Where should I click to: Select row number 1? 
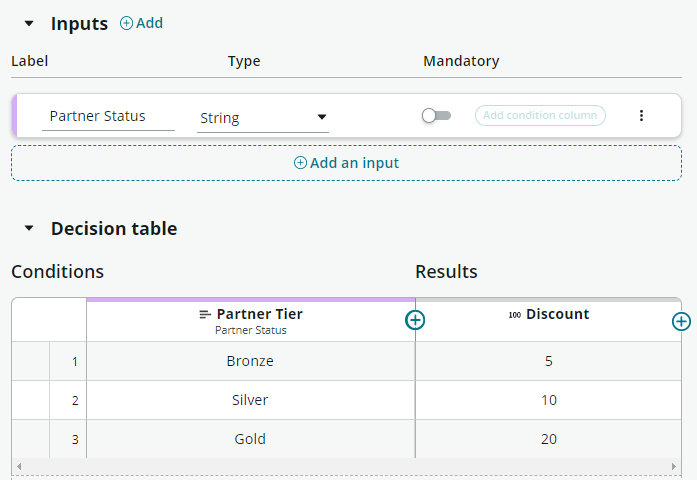pyautogui.click(x=68, y=361)
